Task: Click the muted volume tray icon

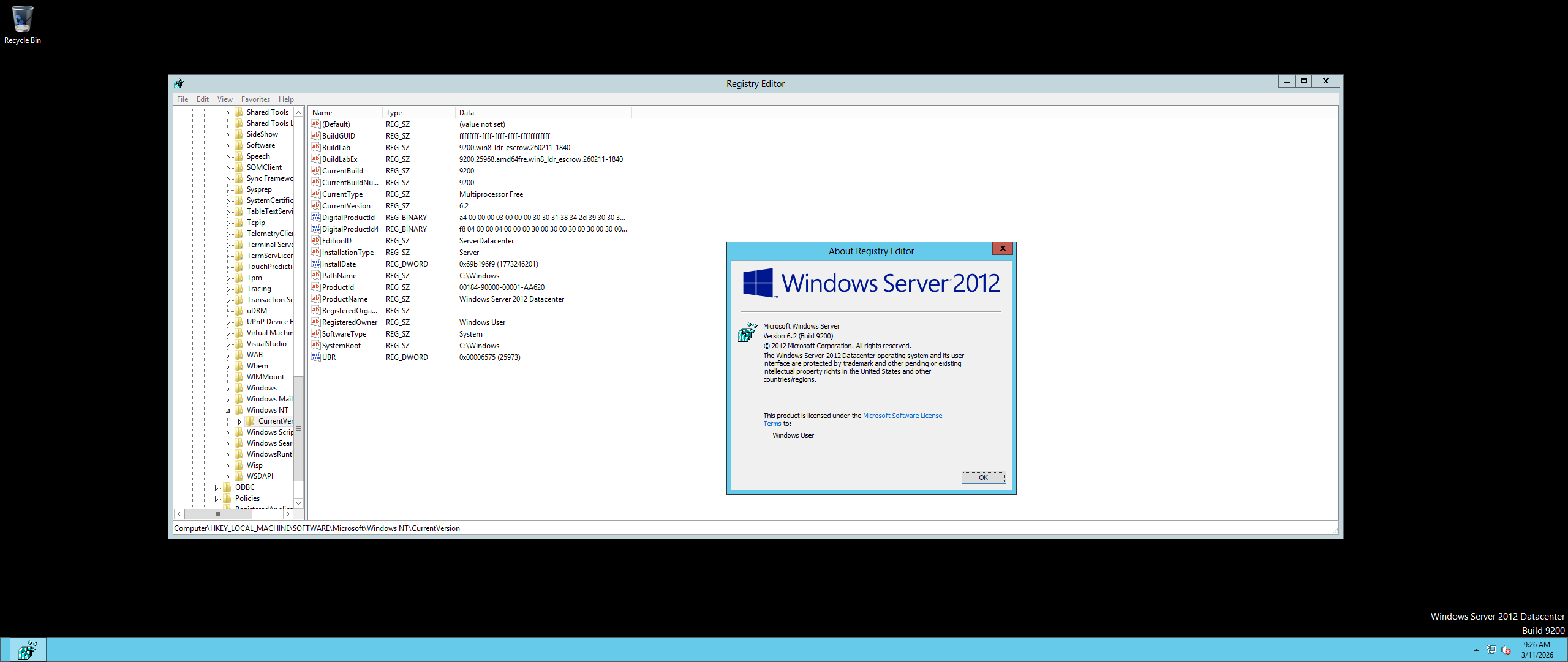Action: pyautogui.click(x=1506, y=650)
